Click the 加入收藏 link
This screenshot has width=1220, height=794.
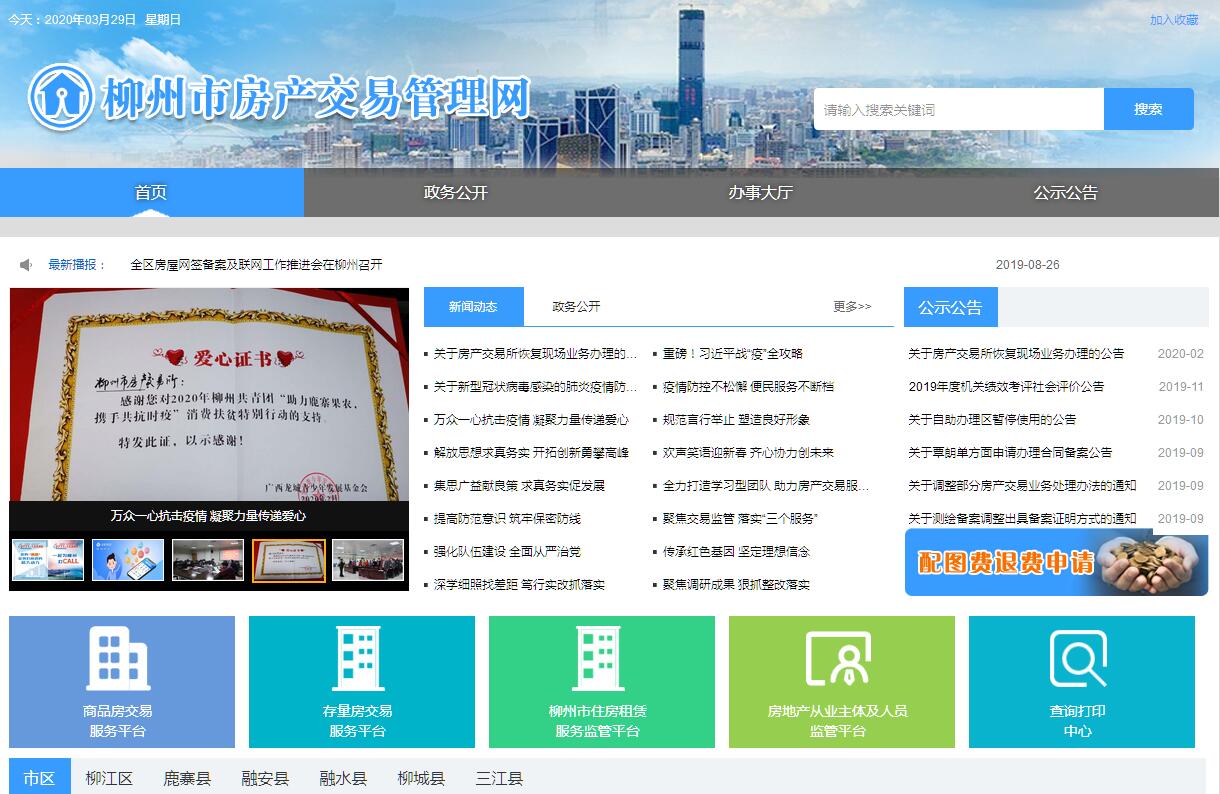coord(1173,20)
